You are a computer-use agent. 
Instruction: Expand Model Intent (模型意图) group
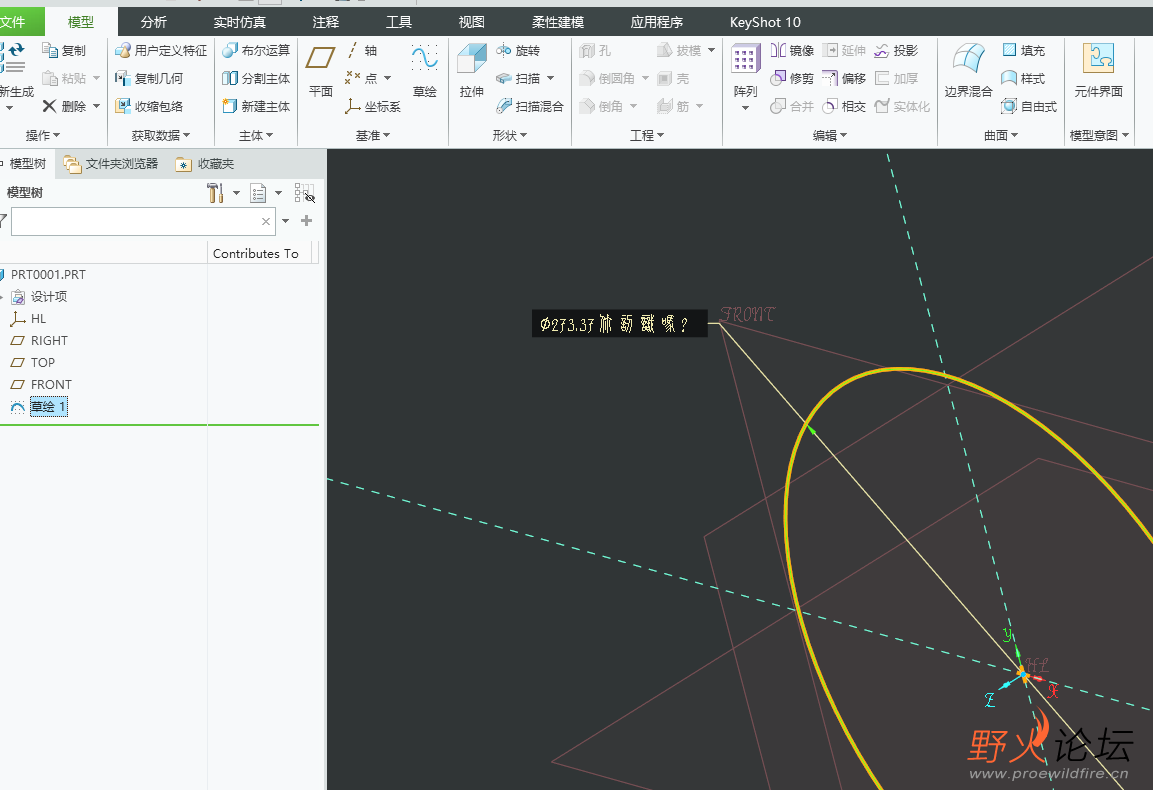pyautogui.click(x=1099, y=135)
